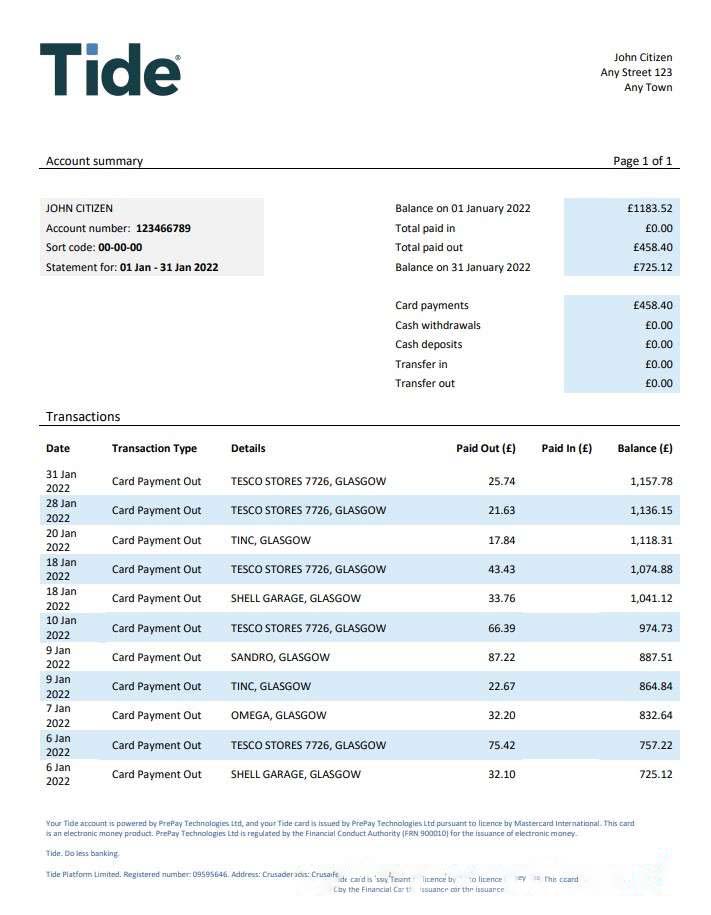
Task: Select the account number 123466789
Action: [163, 228]
